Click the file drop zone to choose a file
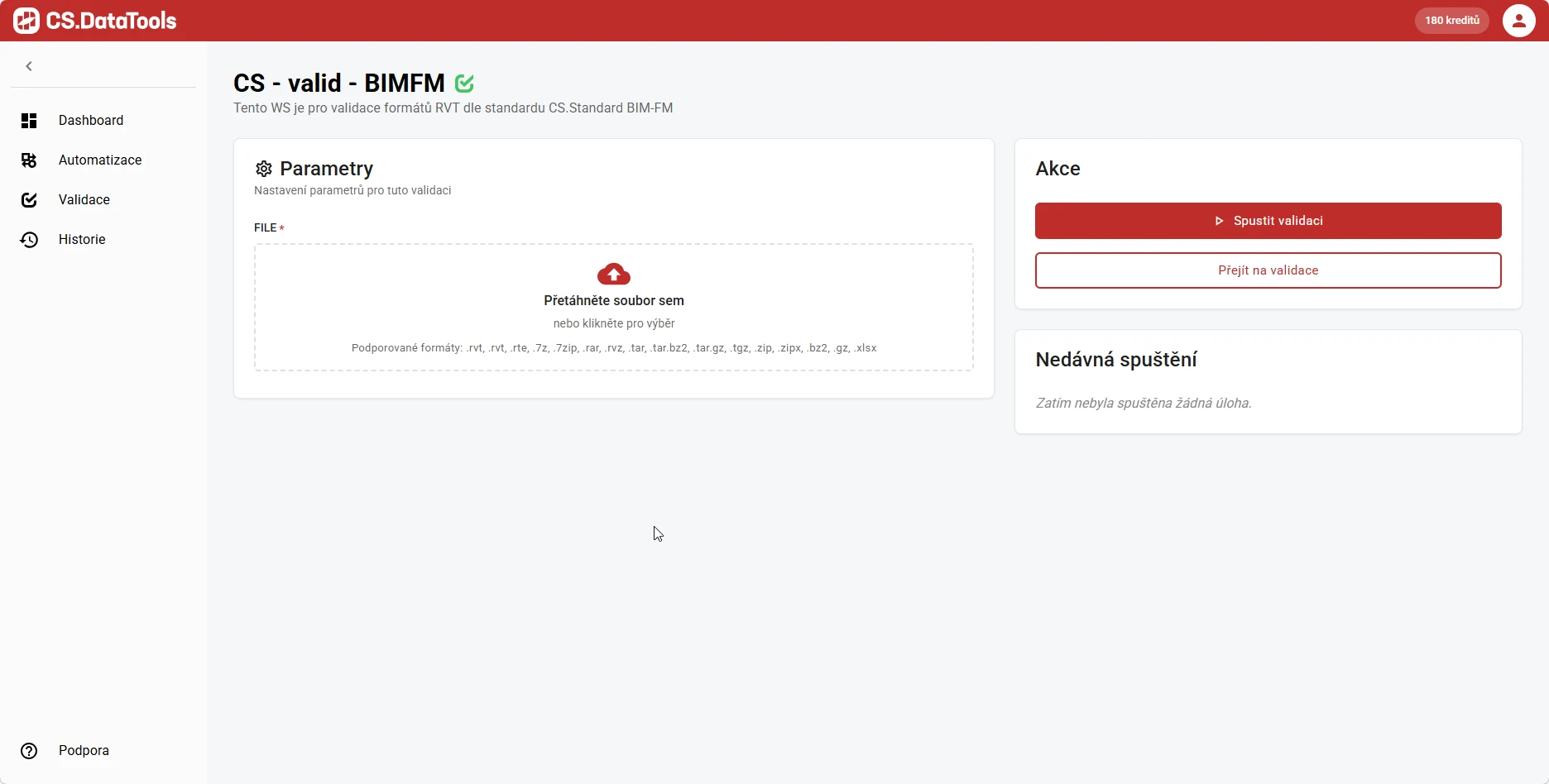Screen dimensions: 1549x784 (x=614, y=307)
